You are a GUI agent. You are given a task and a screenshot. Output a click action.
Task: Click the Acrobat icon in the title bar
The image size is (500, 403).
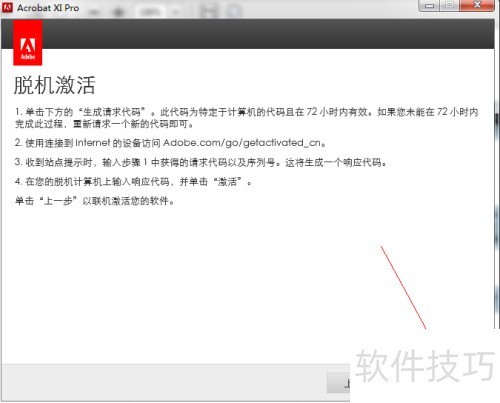pyautogui.click(x=7, y=7)
